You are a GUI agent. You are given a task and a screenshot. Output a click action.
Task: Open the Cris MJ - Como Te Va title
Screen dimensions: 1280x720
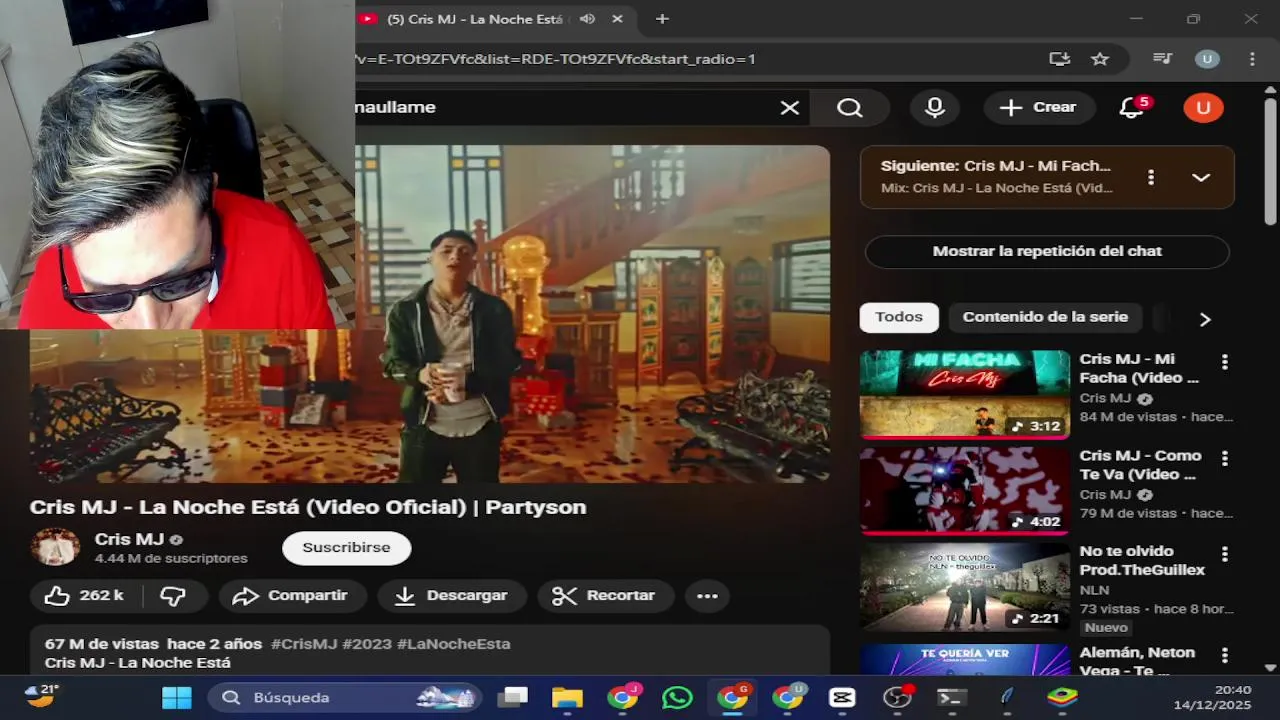[1141, 464]
